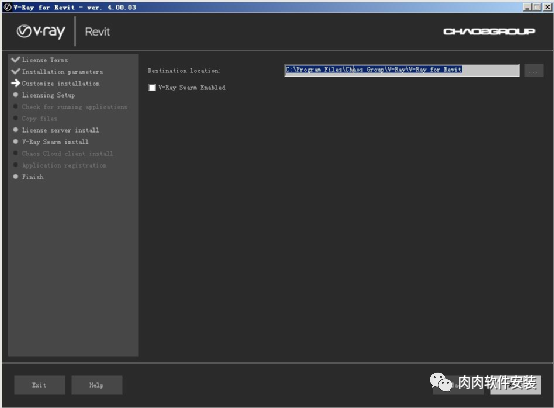This screenshot has height=408, width=554.
Task: Select the Chaos Cloud client install step
Action: coord(67,153)
